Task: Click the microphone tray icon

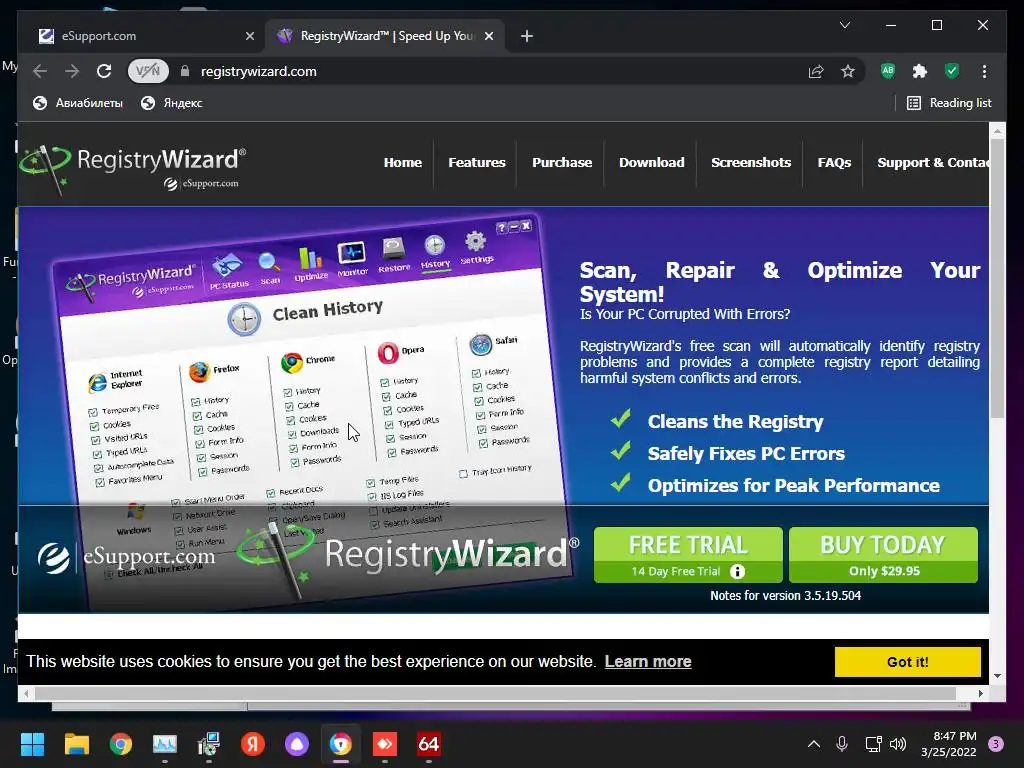Action: (842, 744)
